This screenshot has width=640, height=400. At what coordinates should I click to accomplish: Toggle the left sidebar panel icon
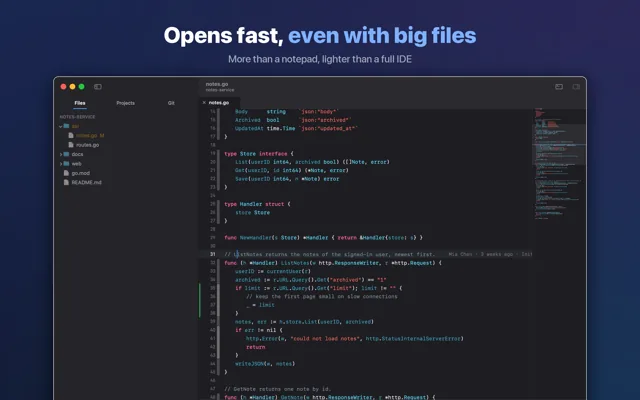click(98, 87)
